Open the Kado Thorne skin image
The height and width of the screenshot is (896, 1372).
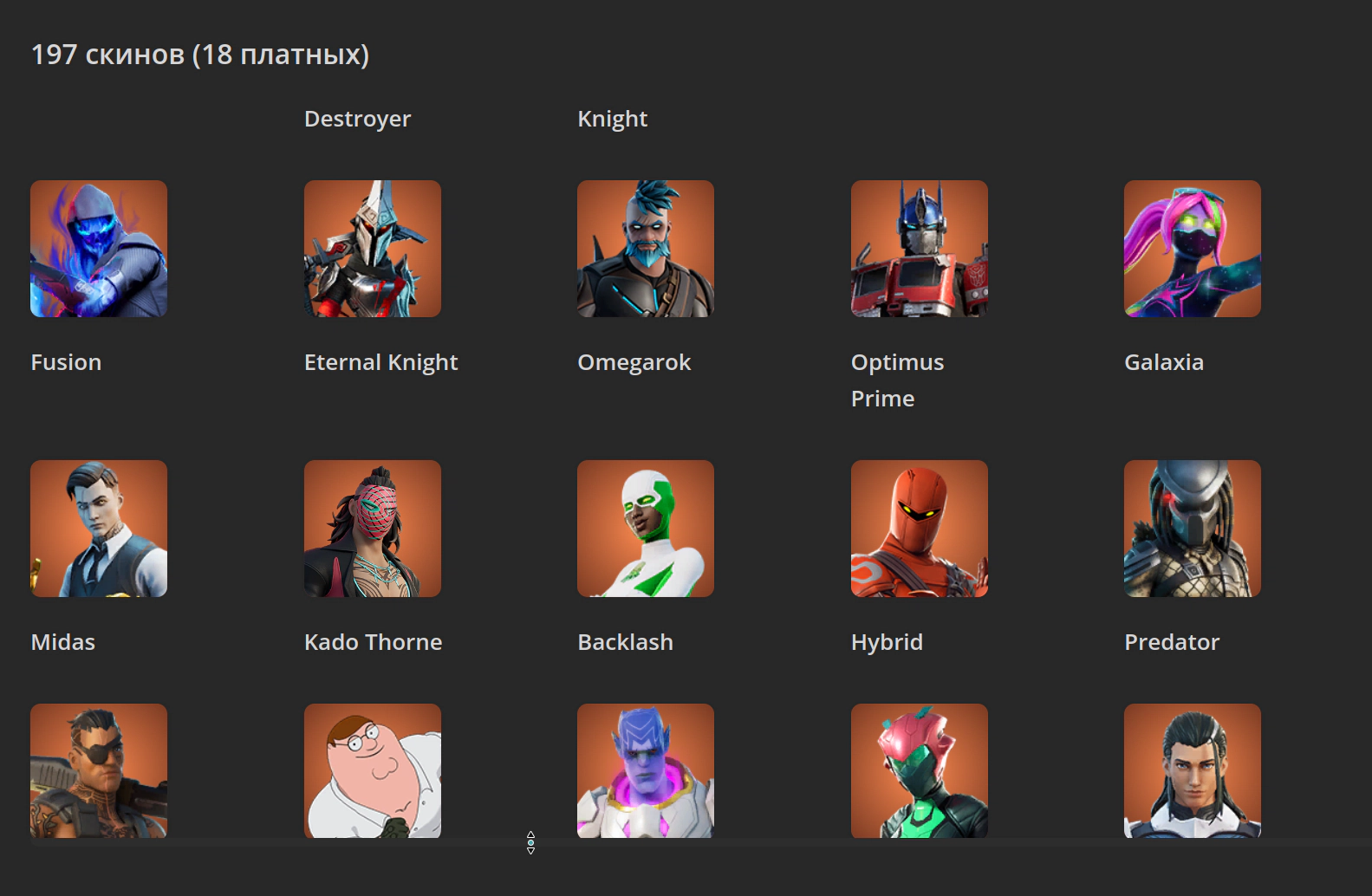click(x=373, y=529)
